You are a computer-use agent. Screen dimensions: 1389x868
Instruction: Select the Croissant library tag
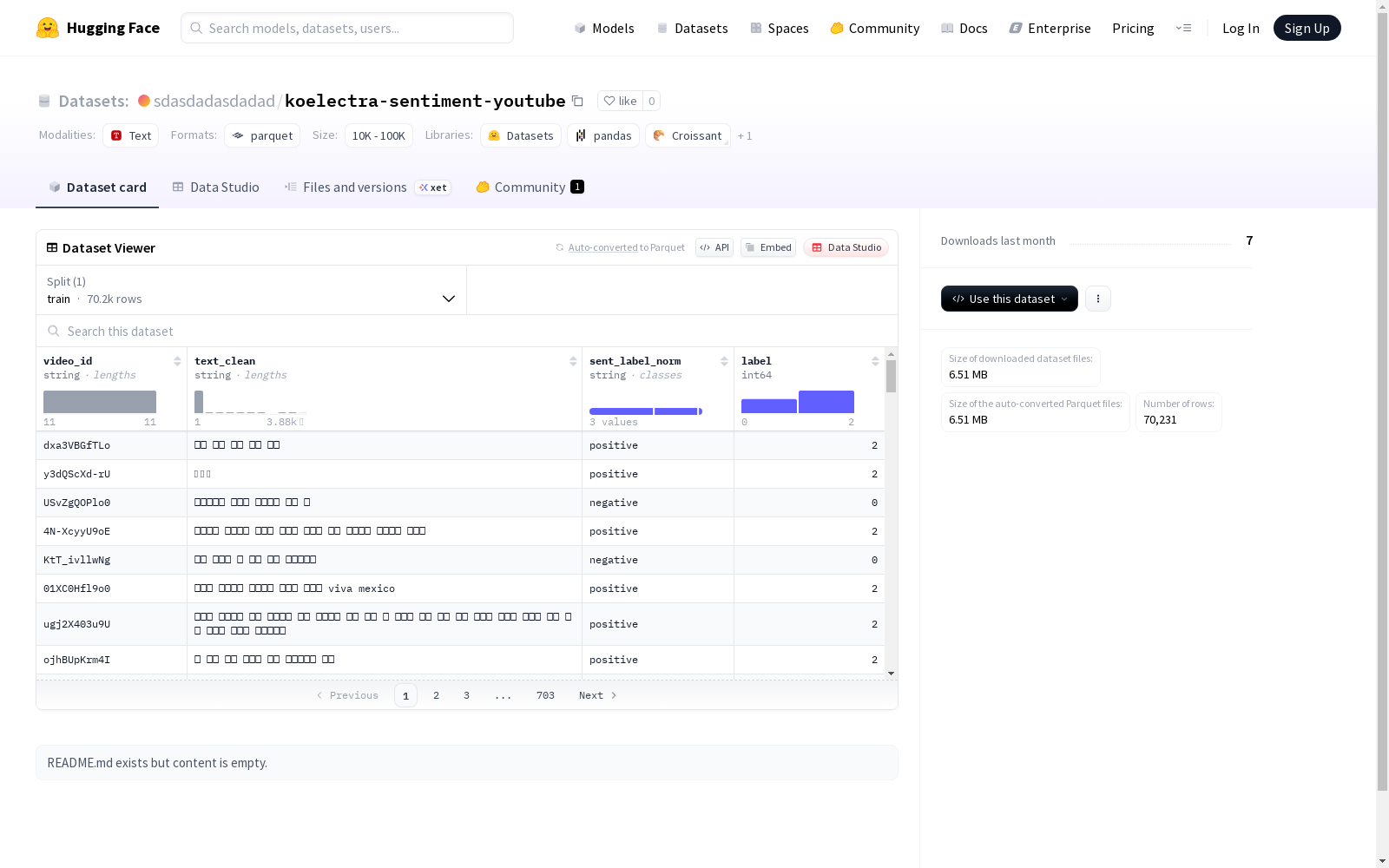click(x=688, y=135)
